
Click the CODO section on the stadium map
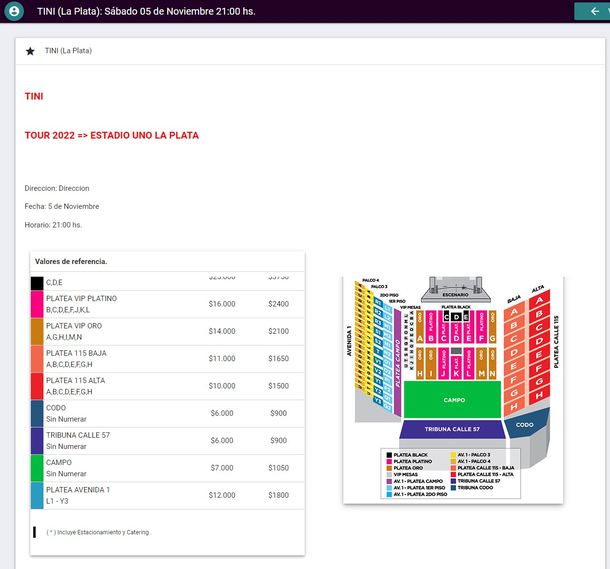pyautogui.click(x=524, y=425)
